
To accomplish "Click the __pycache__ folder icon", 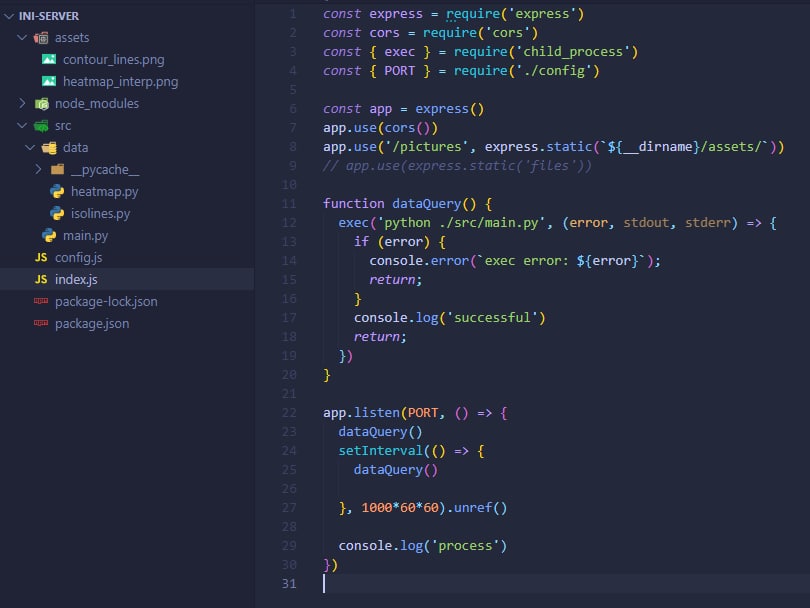I will (x=57, y=169).
